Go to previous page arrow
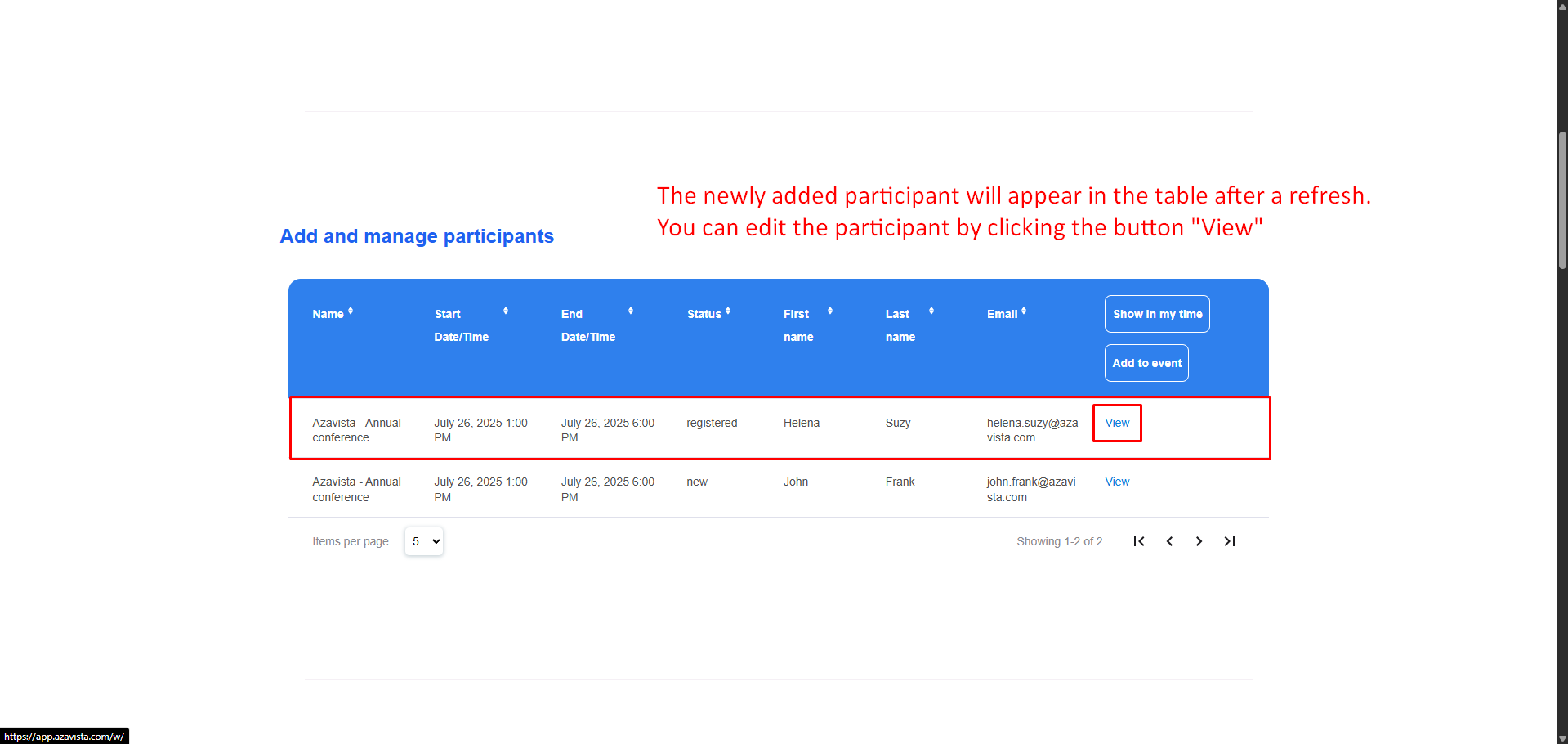The height and width of the screenshot is (744, 1568). 1169,541
